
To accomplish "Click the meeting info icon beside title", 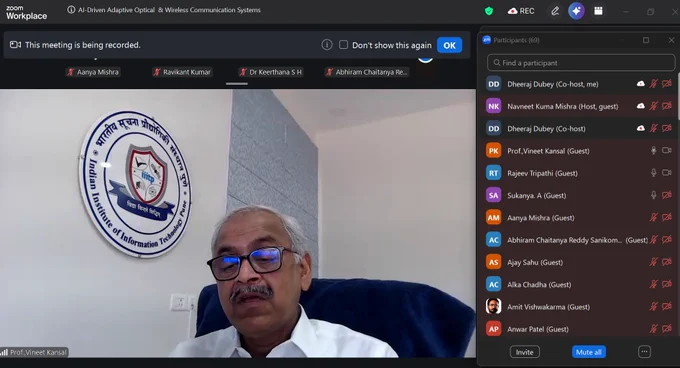I will pos(71,10).
